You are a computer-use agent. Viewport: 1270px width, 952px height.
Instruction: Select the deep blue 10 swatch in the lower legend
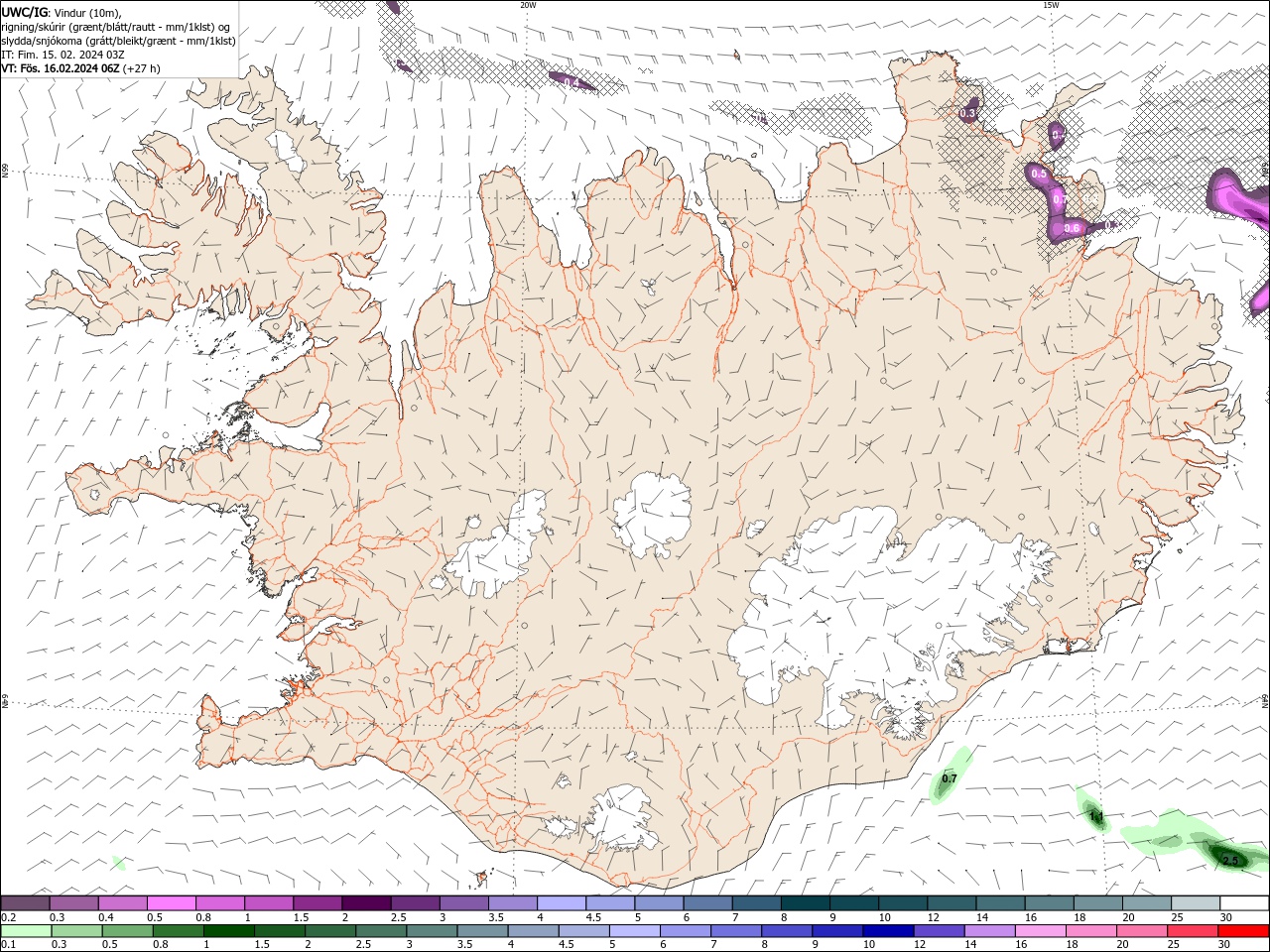(x=887, y=931)
